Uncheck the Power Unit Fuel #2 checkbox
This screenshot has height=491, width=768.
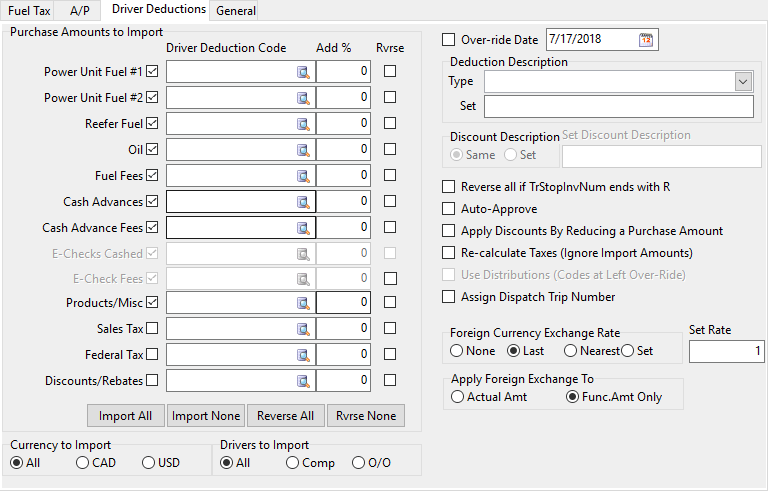[x=153, y=98]
